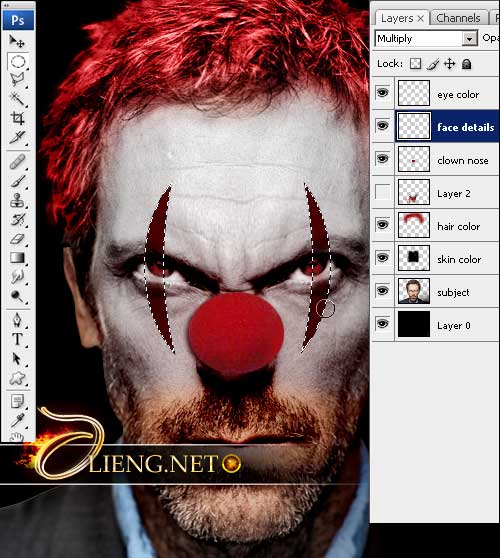Screen dimensions: 500x558
Task: Close the Layers tab with x
Action: (x=421, y=19)
